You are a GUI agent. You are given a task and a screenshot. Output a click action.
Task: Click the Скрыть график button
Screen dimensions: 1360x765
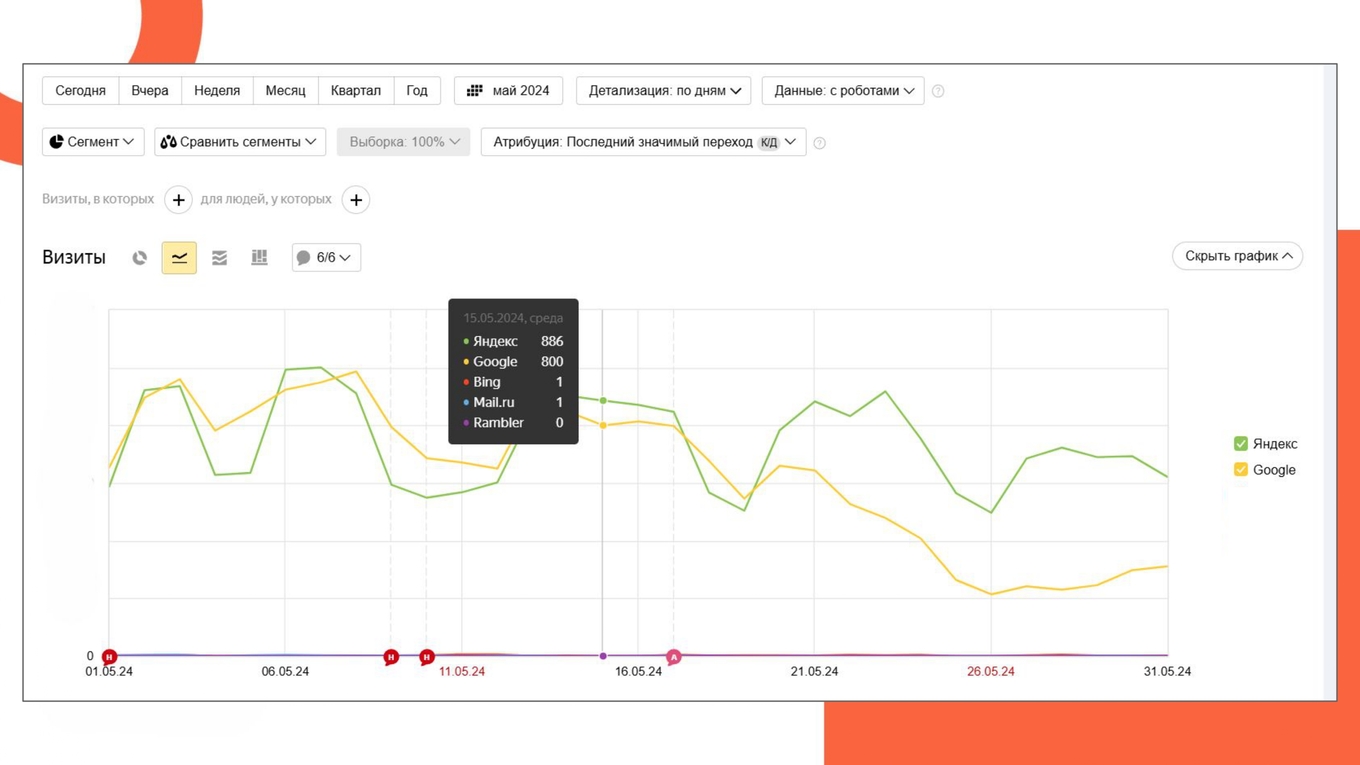1237,256
